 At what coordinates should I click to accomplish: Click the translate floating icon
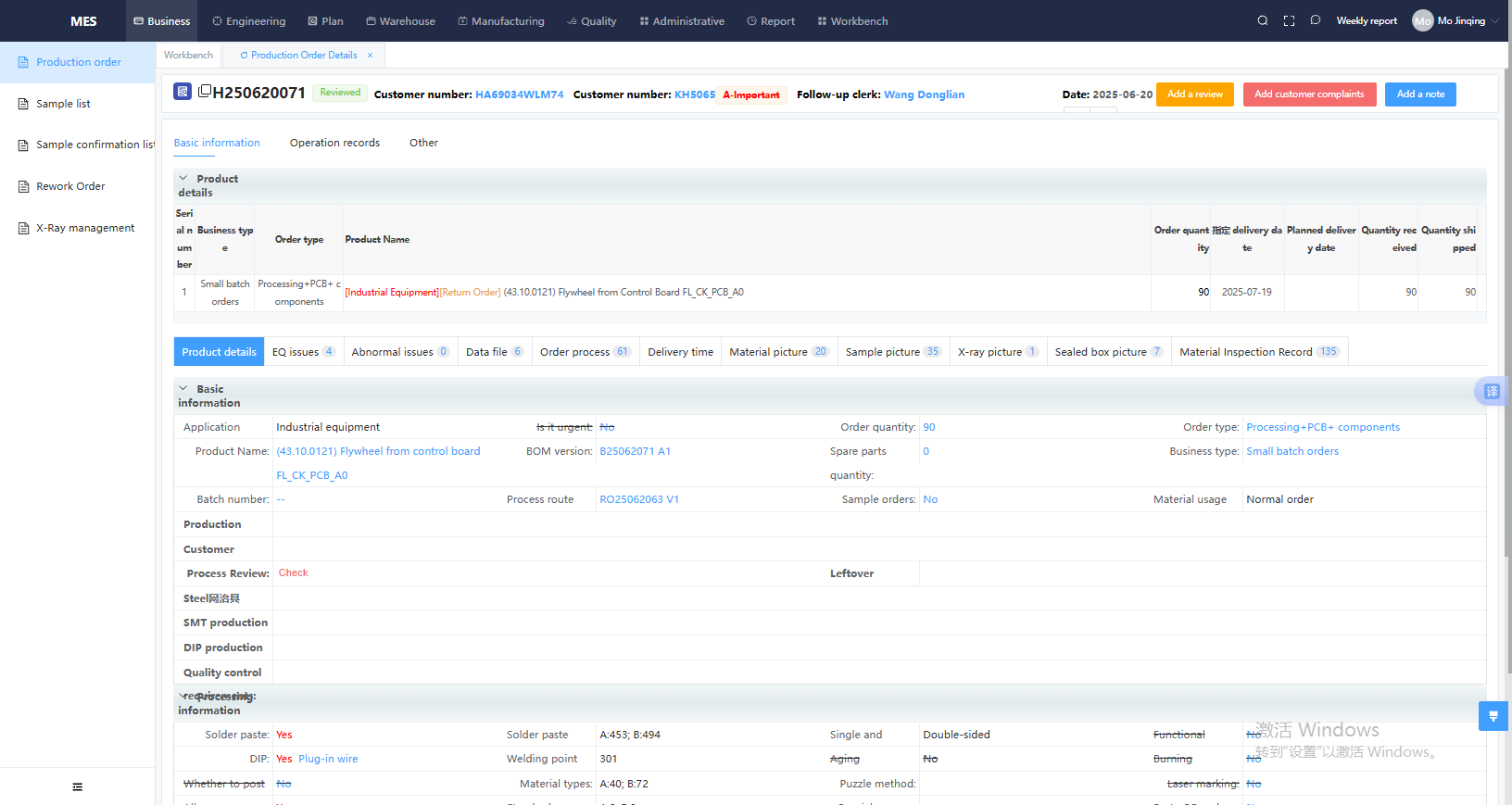pyautogui.click(x=1491, y=391)
